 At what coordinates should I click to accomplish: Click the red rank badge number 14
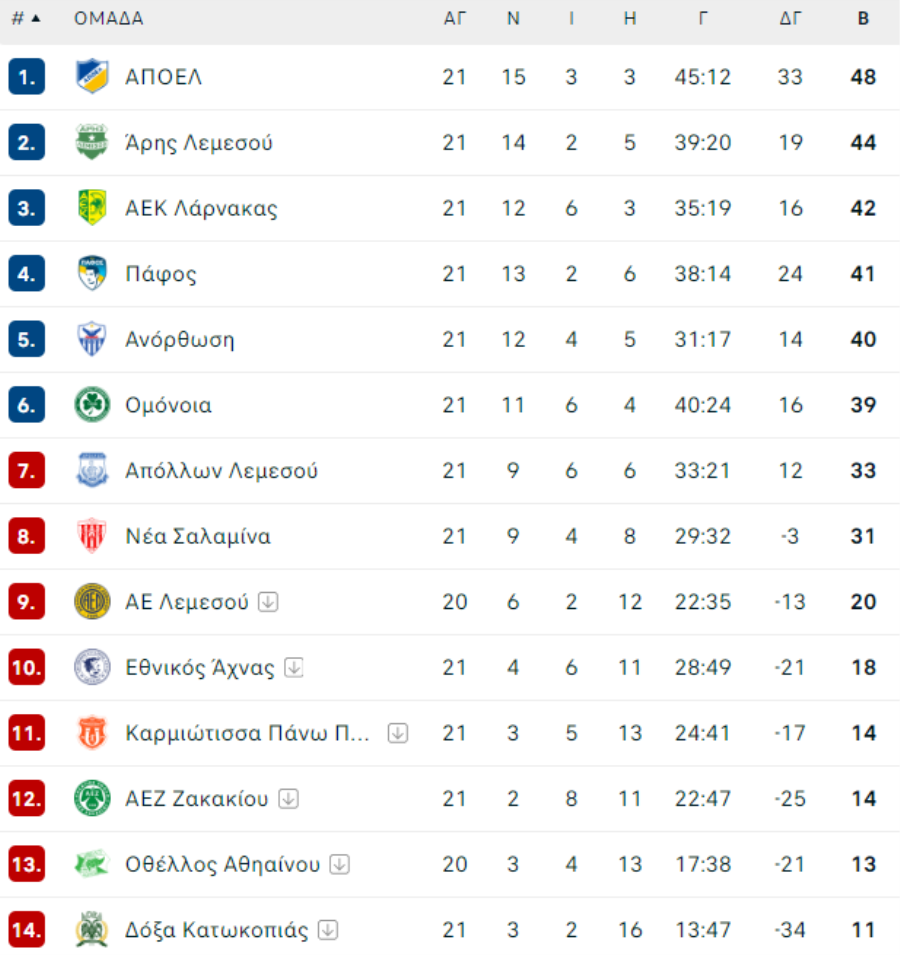coord(27,929)
